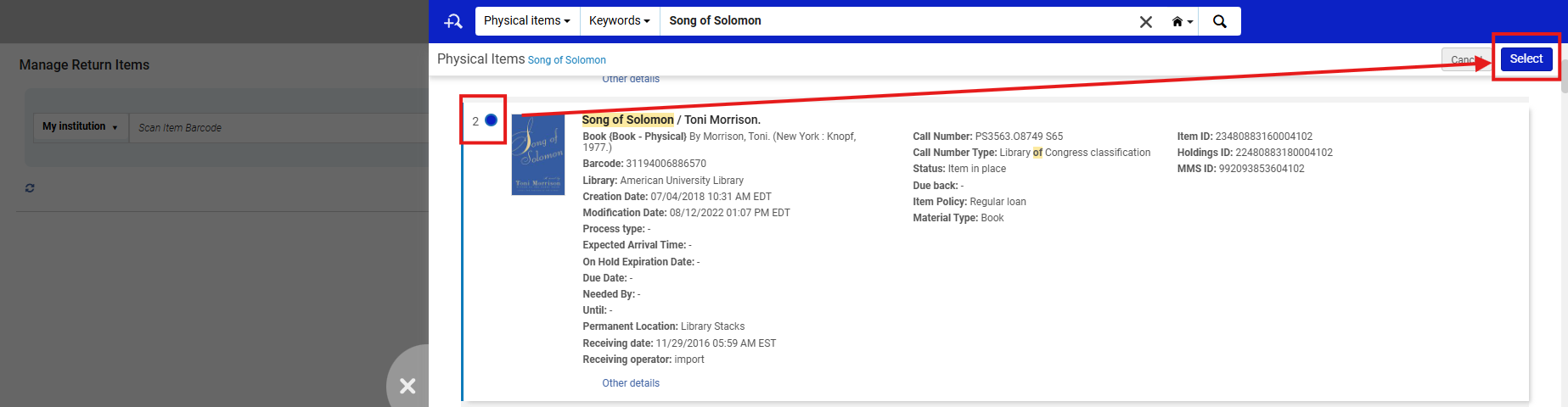The image size is (1568, 407).
Task: Click the refresh icon under Manage Return Items
Action: pyautogui.click(x=30, y=188)
